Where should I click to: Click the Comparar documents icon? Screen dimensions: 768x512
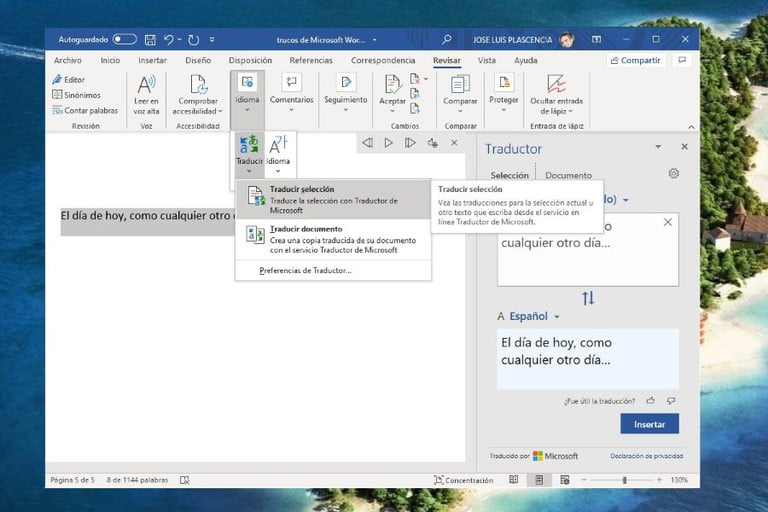coord(460,84)
